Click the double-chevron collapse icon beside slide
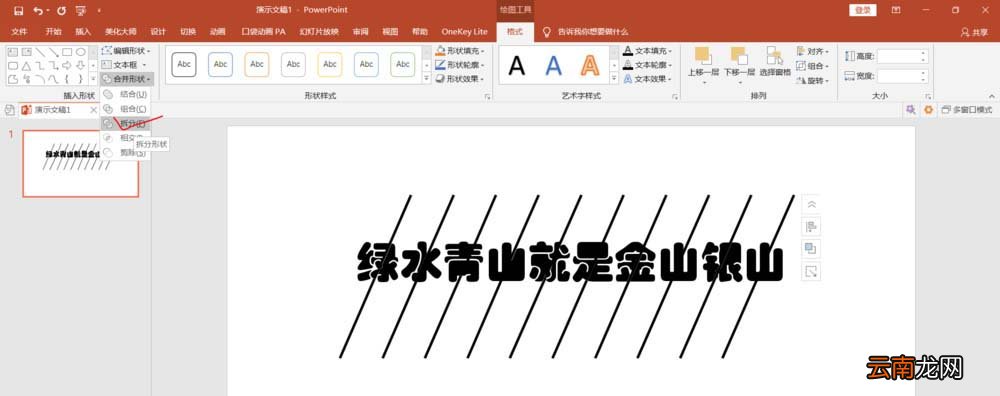 [811, 205]
